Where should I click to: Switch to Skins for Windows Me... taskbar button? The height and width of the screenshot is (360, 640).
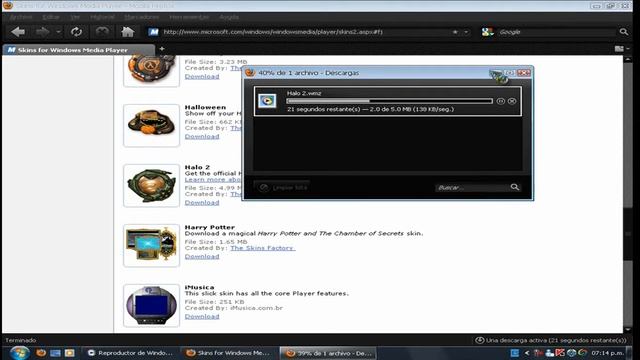pyautogui.click(x=228, y=353)
